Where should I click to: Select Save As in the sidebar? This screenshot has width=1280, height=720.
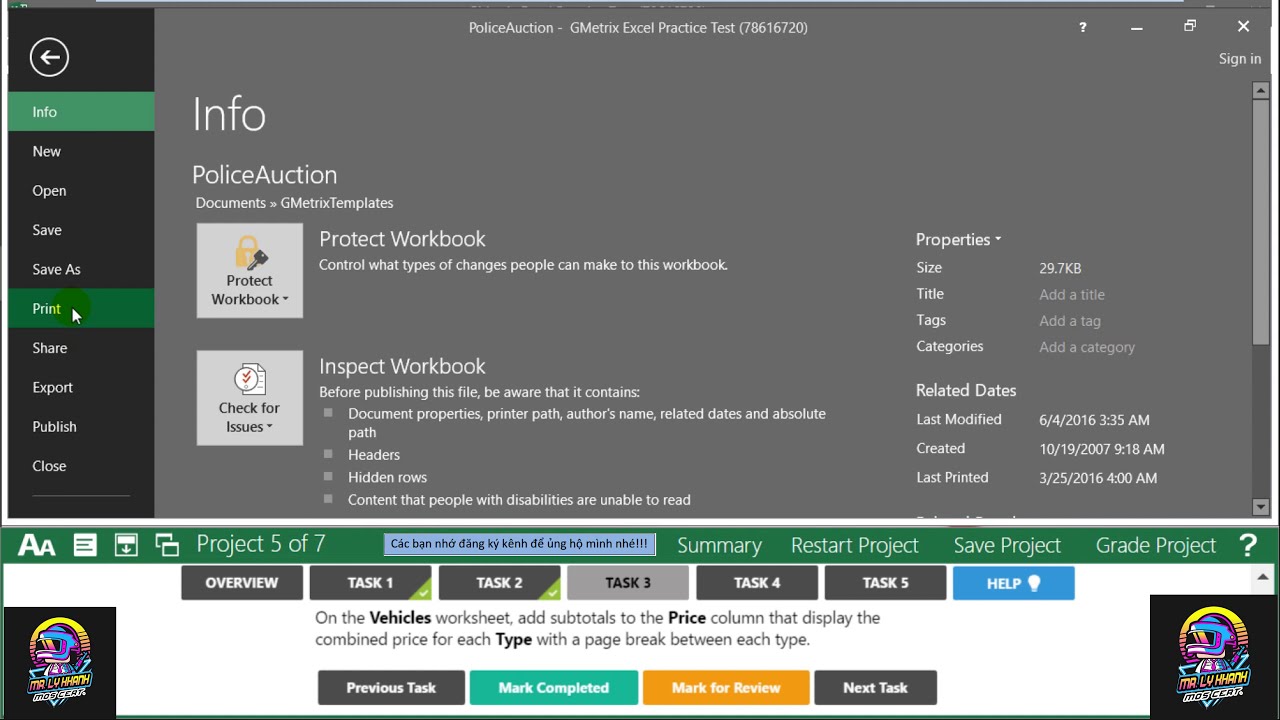(81, 269)
